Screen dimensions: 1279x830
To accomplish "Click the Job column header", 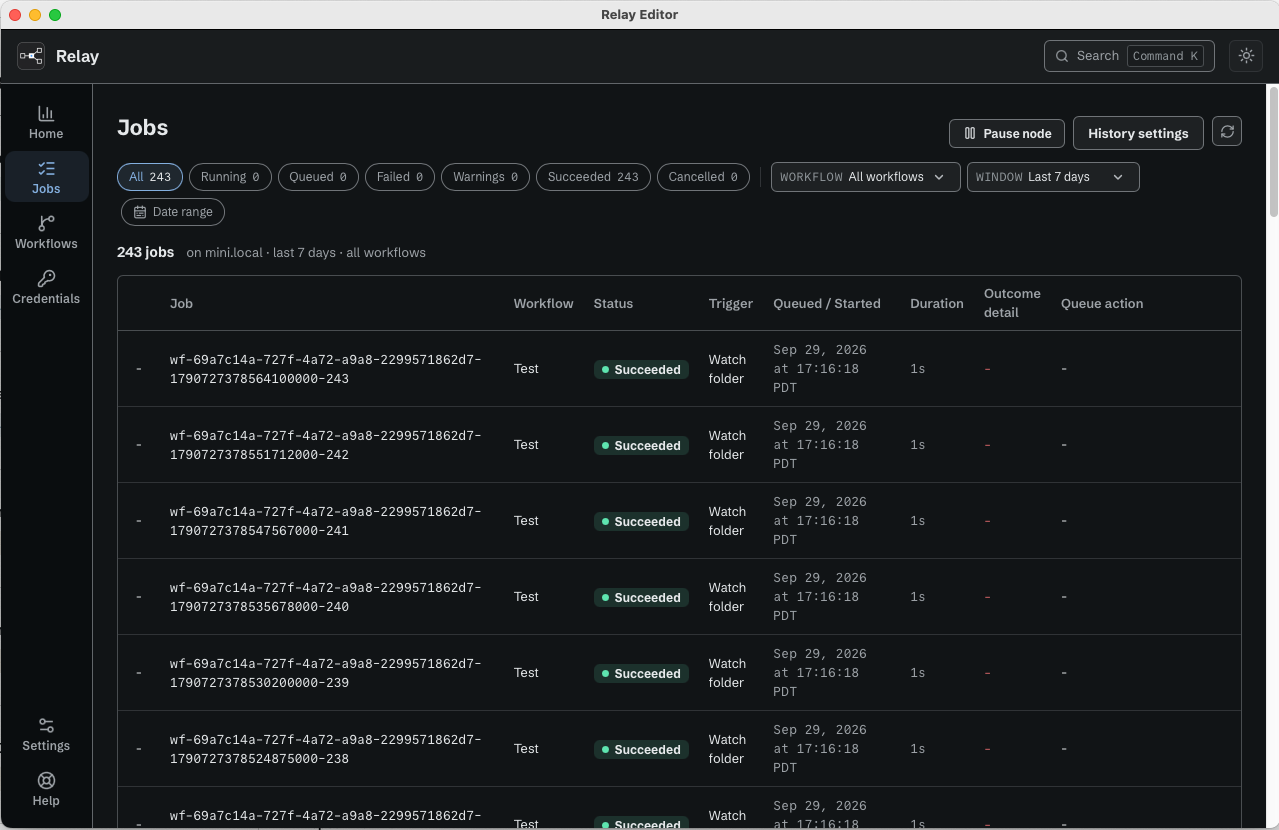I will 181,303.
